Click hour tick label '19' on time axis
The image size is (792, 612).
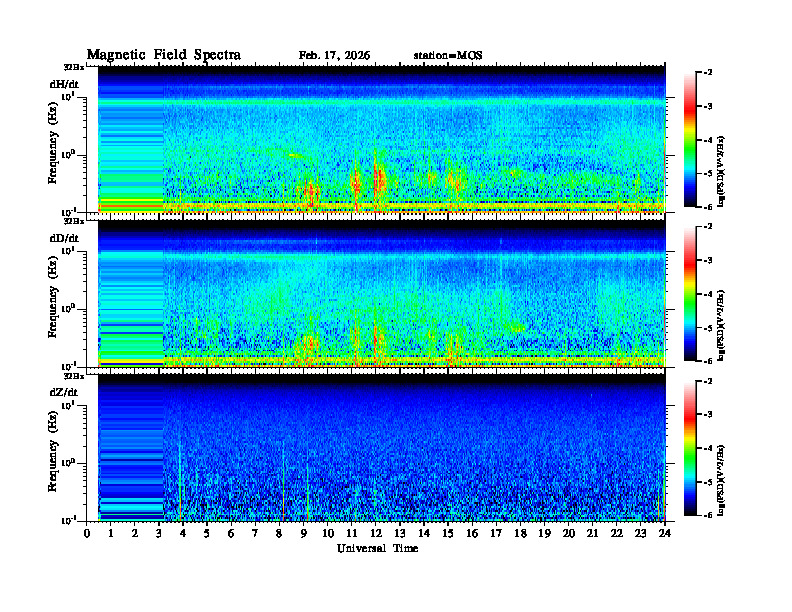tap(544, 534)
